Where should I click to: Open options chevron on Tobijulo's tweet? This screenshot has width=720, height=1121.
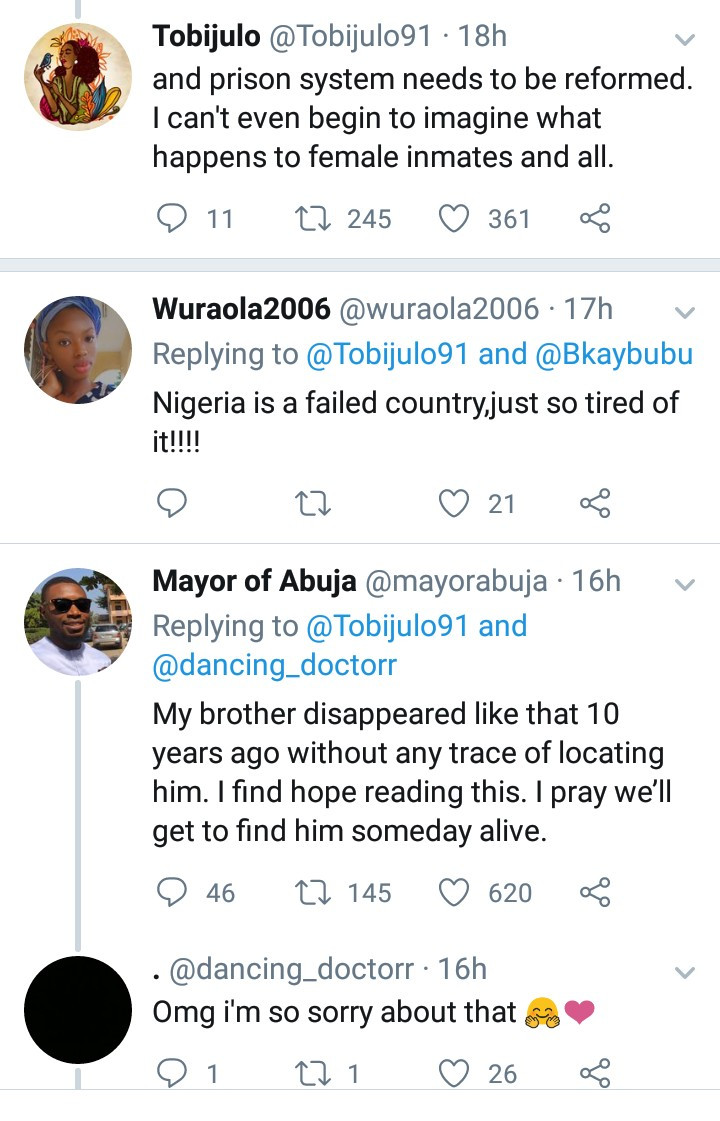coord(685,40)
